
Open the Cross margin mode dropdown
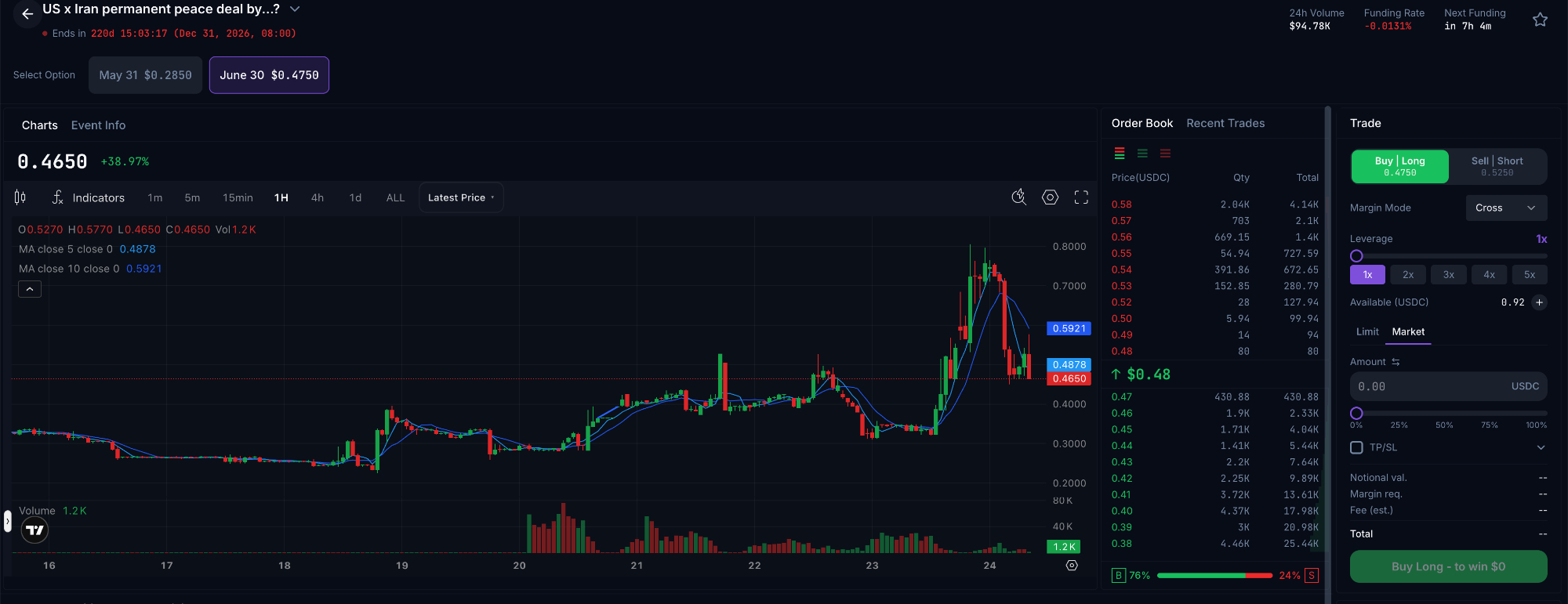(x=1506, y=208)
